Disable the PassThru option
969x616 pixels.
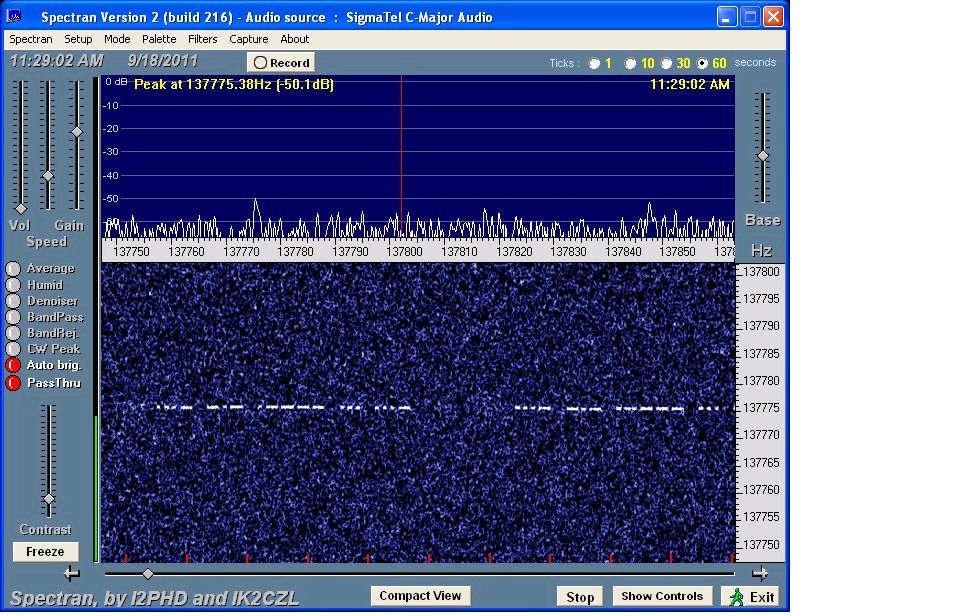click(x=13, y=383)
